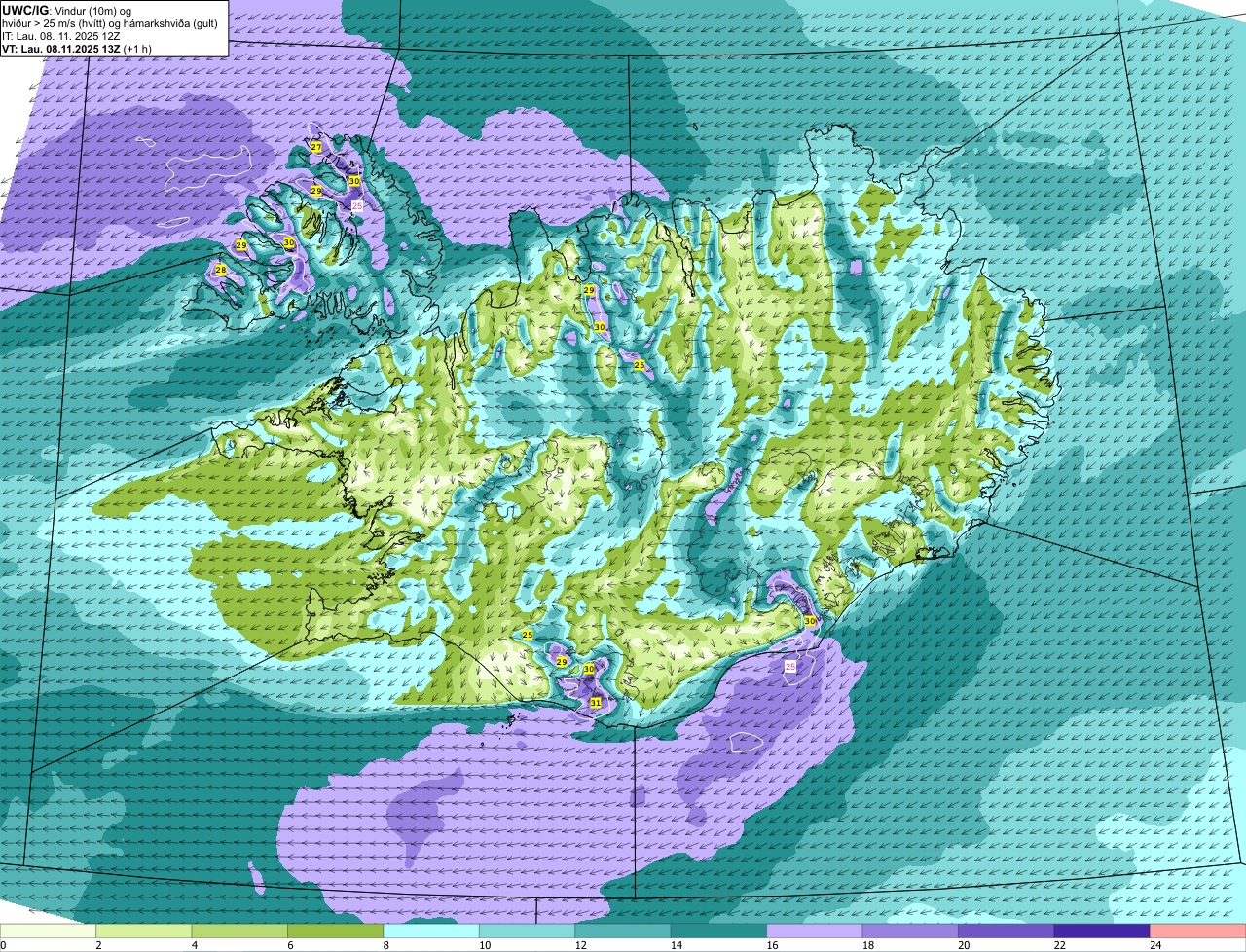Click the yellow "28" max gust label
Viewport: 1246px width, 952px height.
click(221, 270)
